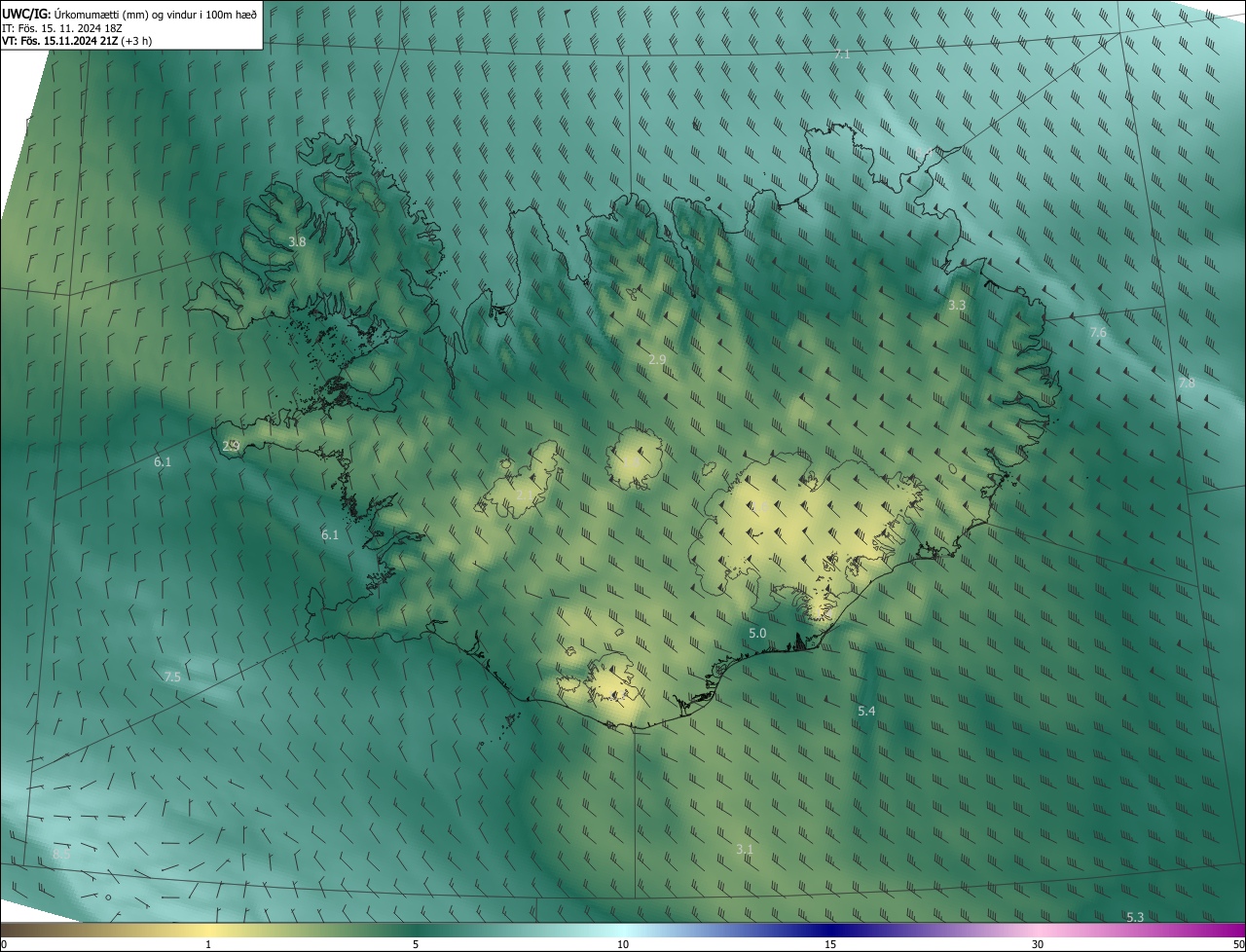
Task: Click the 'VT: Fös. 15.11.2024 21Z (+3 h)' line
Action: coord(78,41)
